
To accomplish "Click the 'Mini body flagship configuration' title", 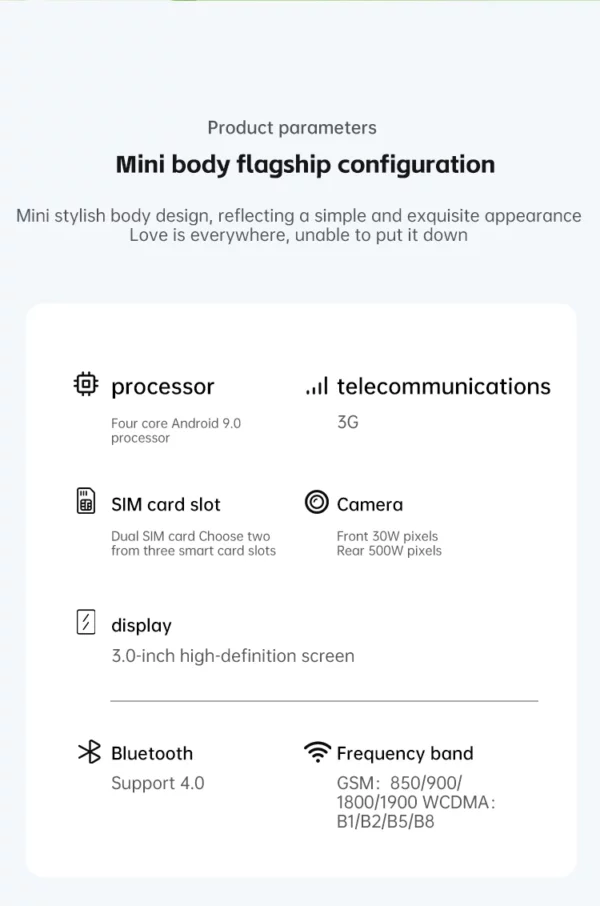I will (305, 165).
